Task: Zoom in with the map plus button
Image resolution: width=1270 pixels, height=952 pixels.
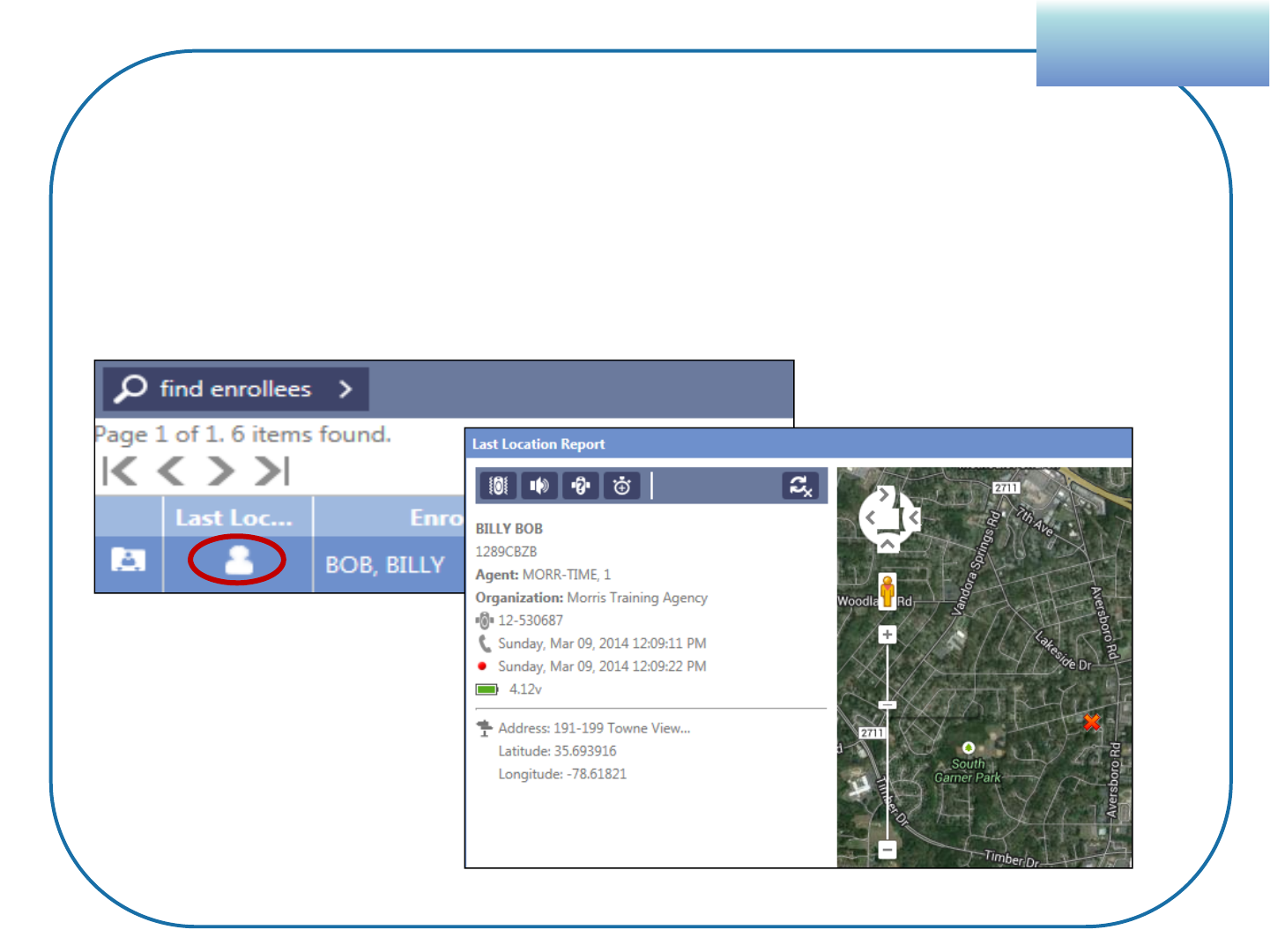Action: coord(888,635)
